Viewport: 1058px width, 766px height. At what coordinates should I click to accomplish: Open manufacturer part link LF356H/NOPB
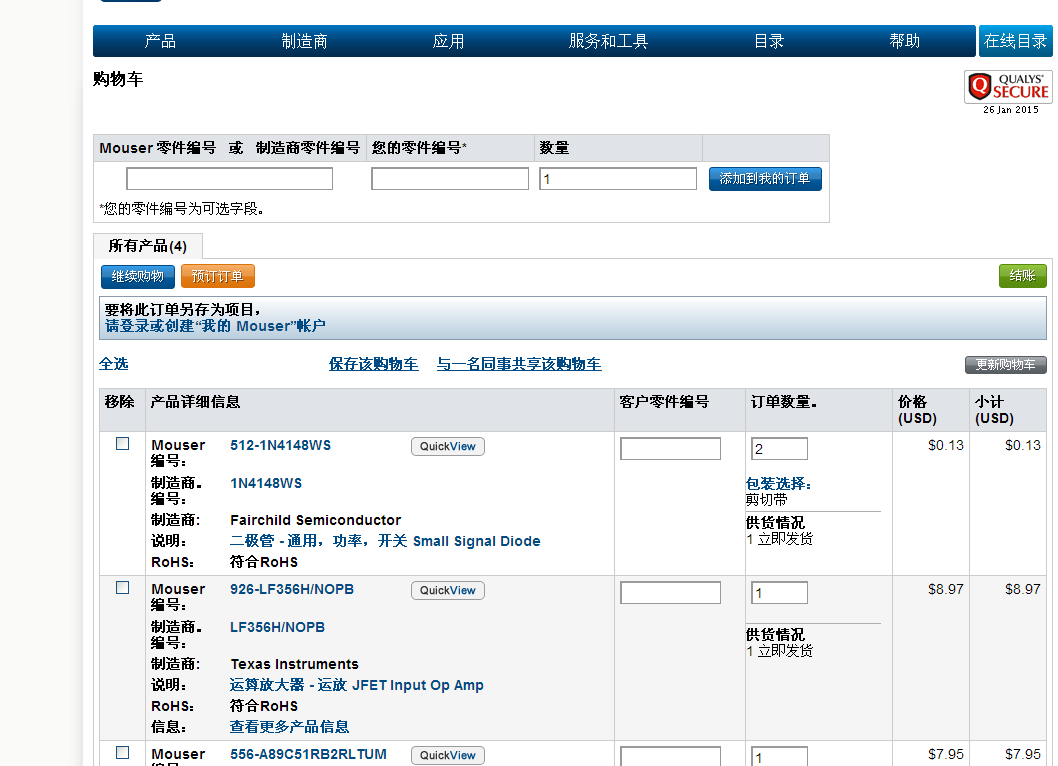coord(277,627)
